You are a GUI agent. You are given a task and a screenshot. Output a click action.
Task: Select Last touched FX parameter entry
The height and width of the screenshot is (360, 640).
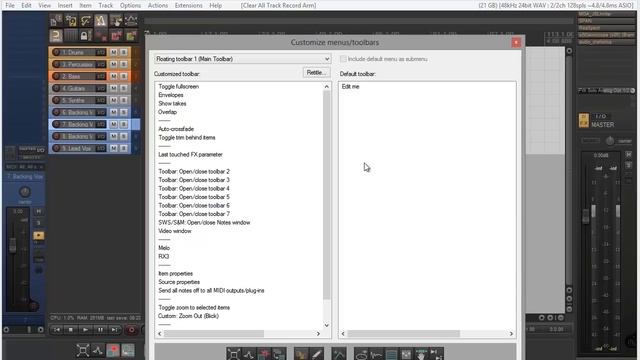coord(190,155)
